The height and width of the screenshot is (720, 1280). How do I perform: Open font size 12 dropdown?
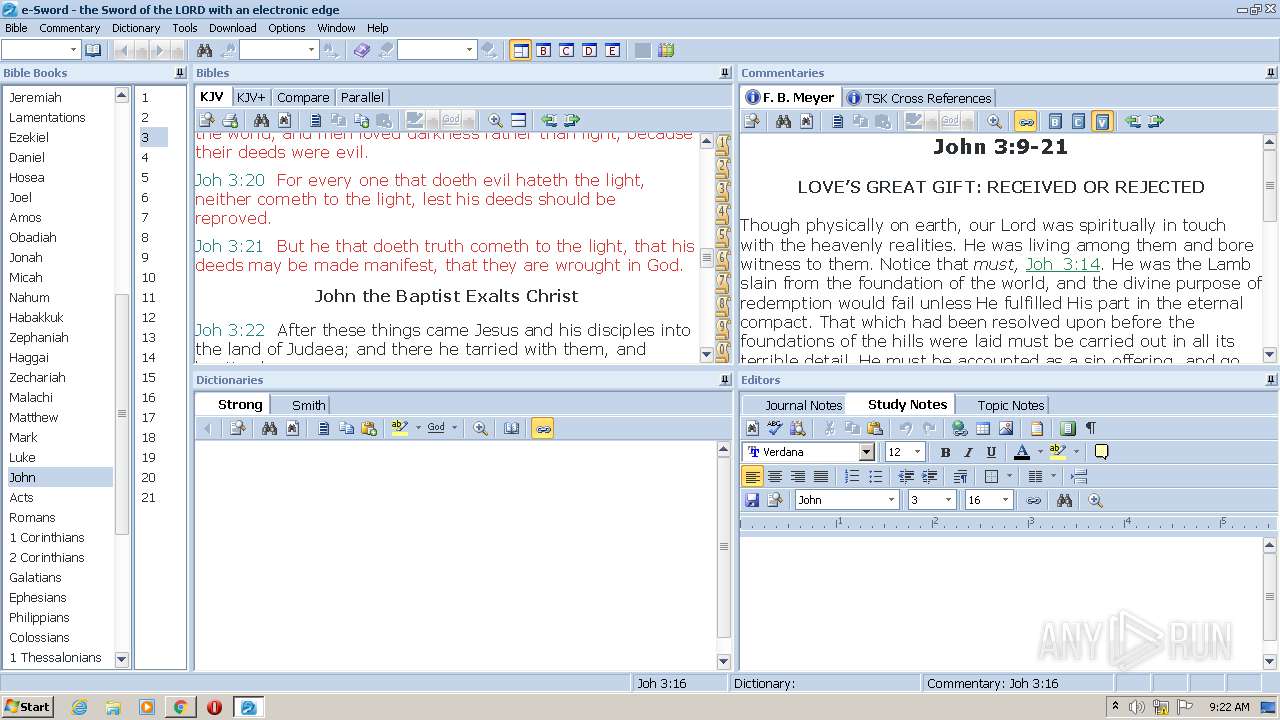pos(917,452)
